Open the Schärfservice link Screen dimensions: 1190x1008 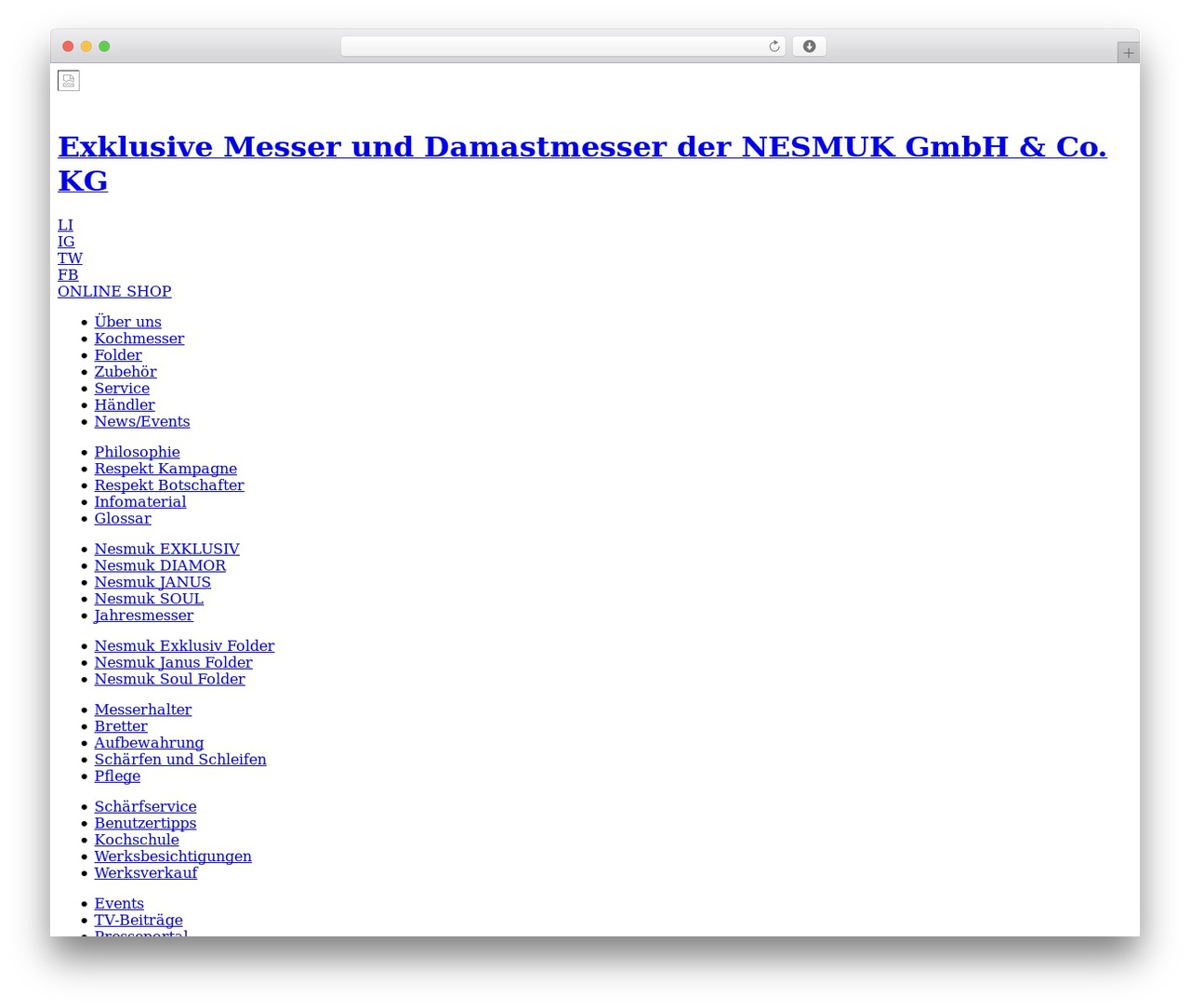point(145,807)
